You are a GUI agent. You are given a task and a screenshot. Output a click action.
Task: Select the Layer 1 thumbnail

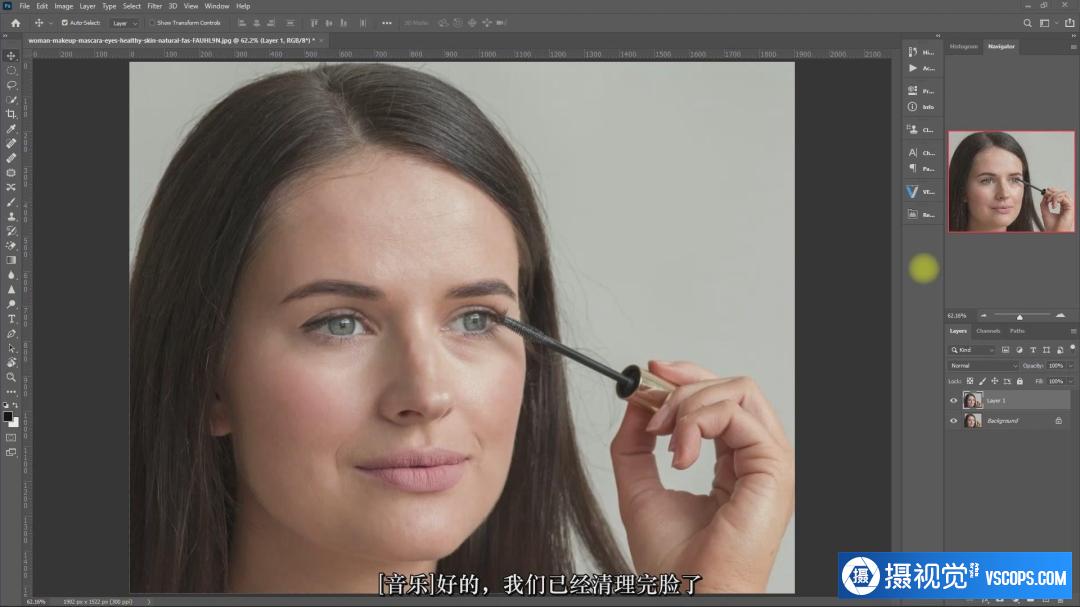pyautogui.click(x=973, y=400)
